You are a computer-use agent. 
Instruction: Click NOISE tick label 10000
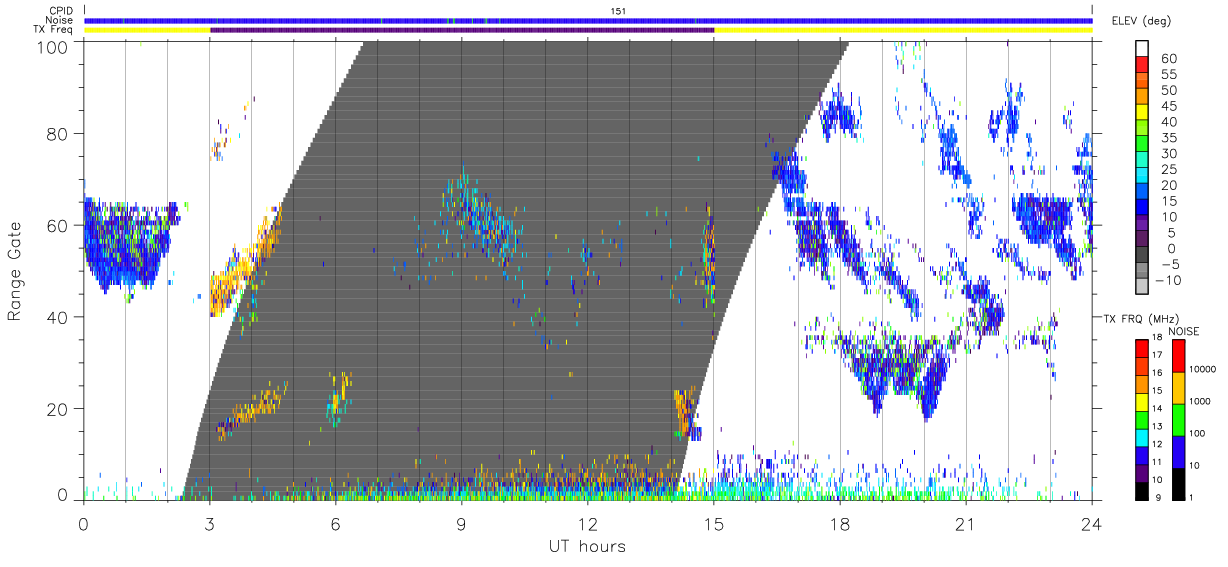1204,369
